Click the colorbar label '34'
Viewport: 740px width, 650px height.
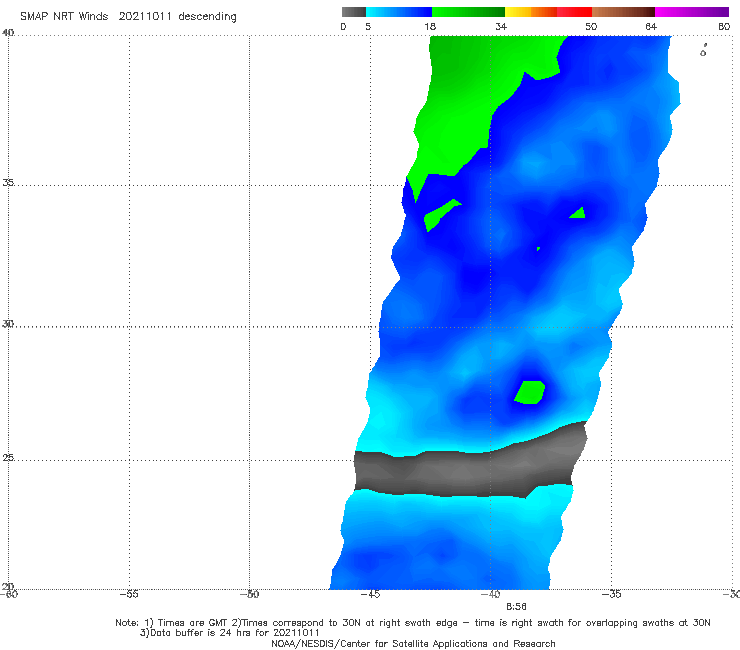point(501,26)
